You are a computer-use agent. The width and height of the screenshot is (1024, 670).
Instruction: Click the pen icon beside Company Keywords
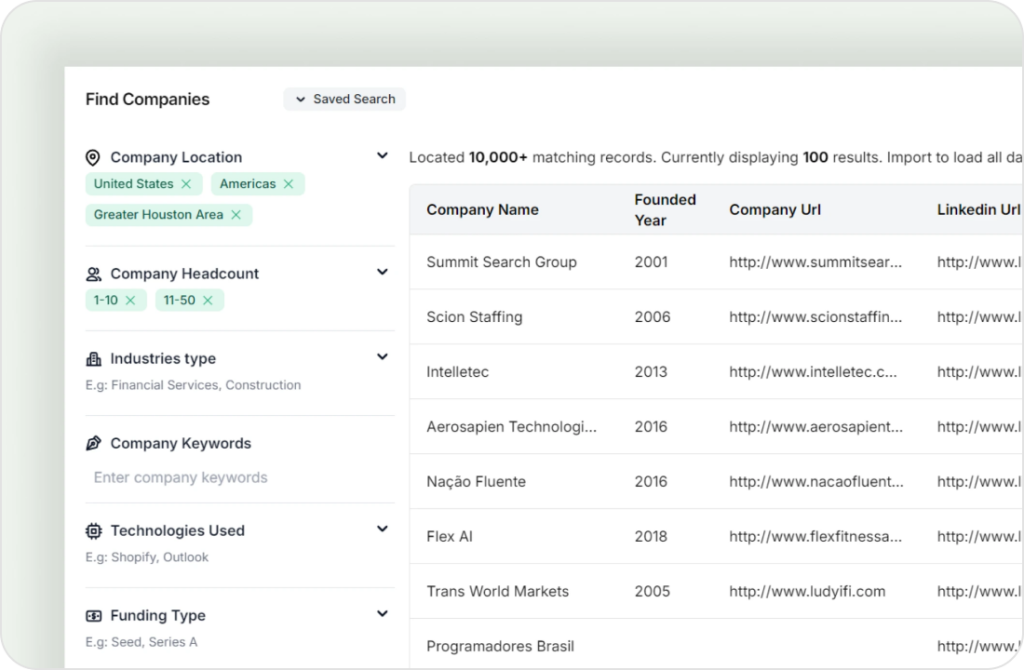coord(94,443)
